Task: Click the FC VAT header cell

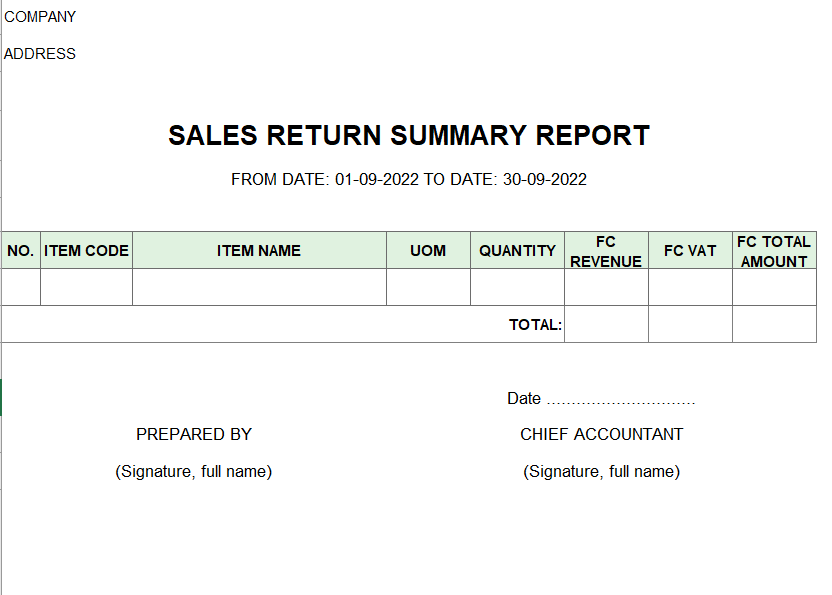Action: [x=690, y=250]
